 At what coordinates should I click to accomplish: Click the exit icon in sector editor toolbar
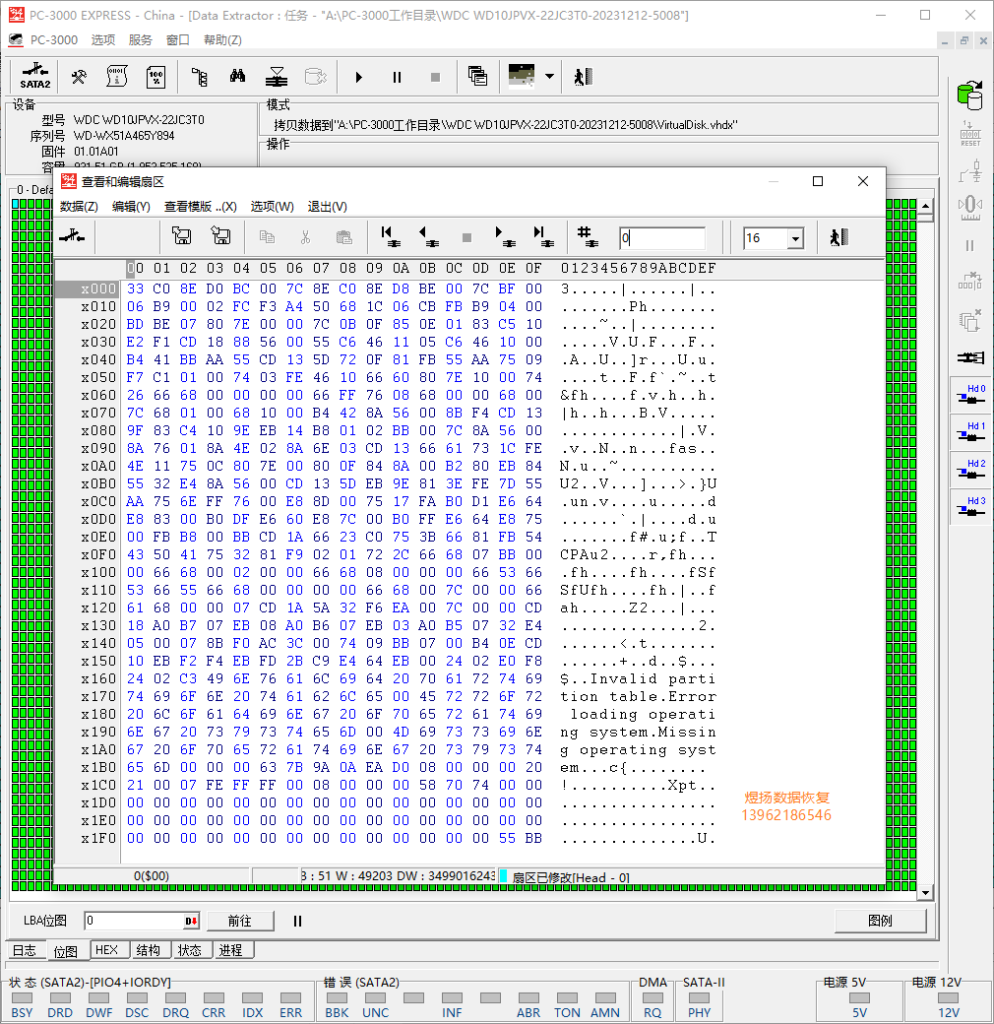click(839, 237)
